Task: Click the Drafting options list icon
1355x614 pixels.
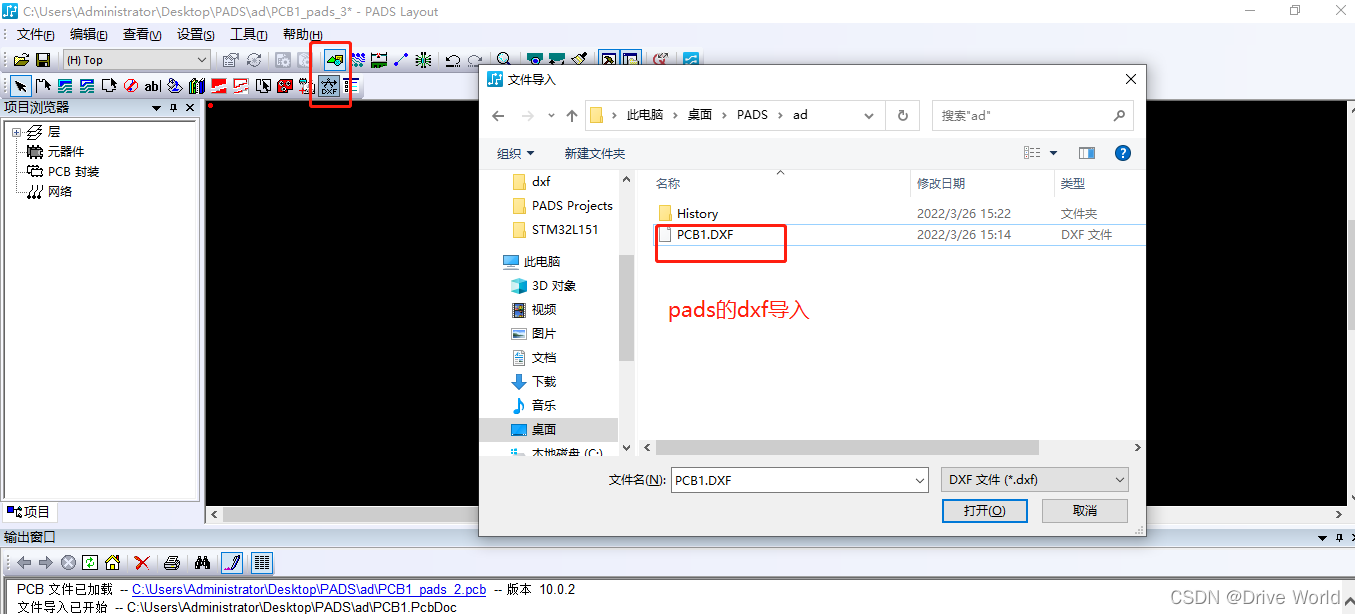Action: (351, 86)
